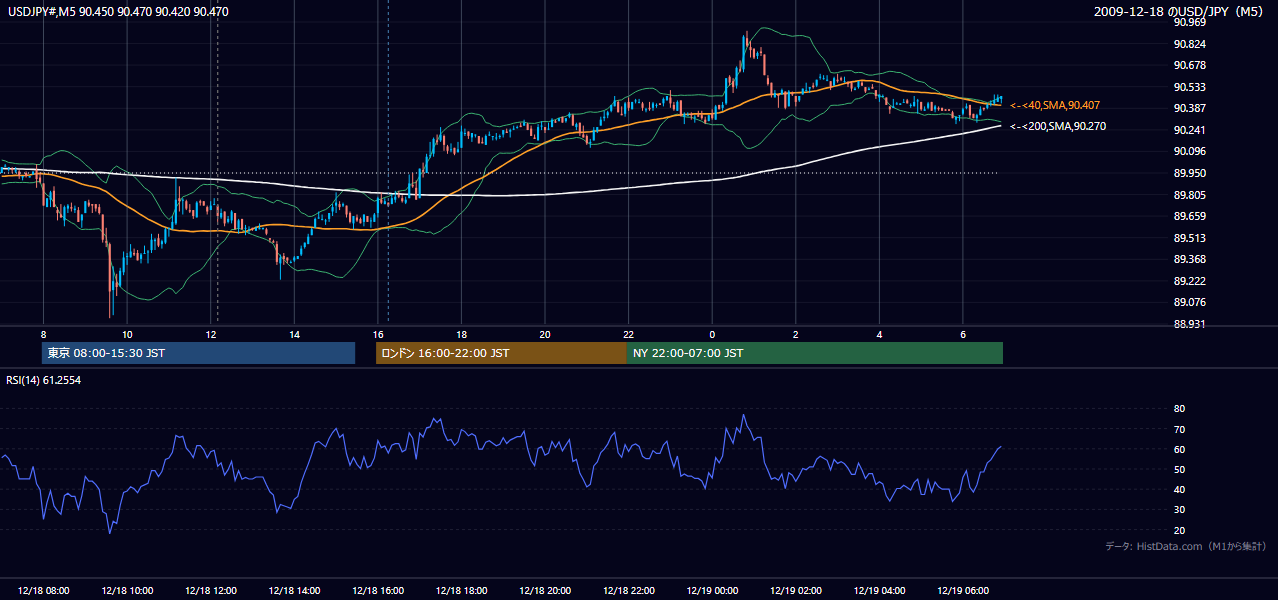Viewport: 1278px width, 600px height.
Task: Click RSI scale value 20 on right axis
Action: [1179, 530]
